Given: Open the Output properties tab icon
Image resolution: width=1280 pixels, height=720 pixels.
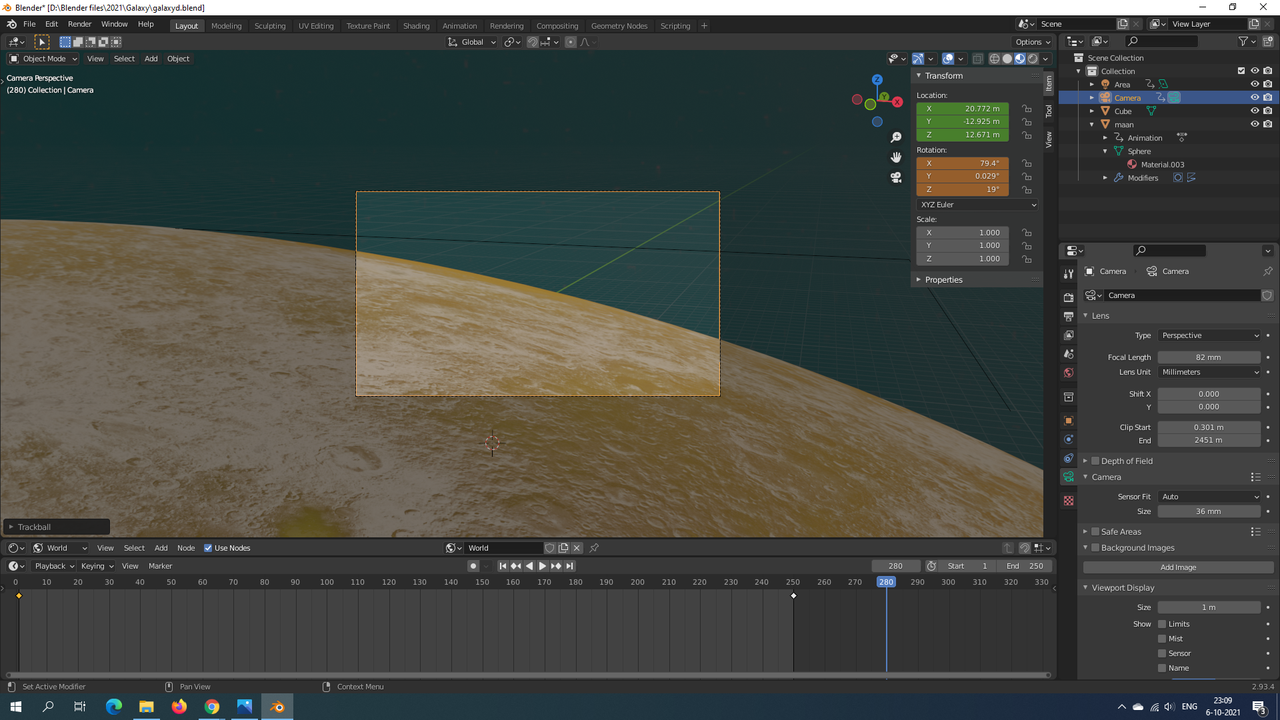Looking at the screenshot, I should click(x=1068, y=316).
